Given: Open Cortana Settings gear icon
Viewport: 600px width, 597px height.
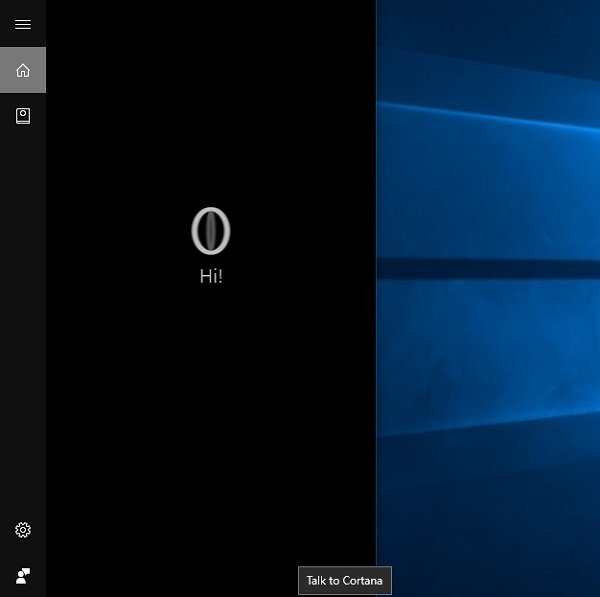Looking at the screenshot, I should [x=23, y=530].
